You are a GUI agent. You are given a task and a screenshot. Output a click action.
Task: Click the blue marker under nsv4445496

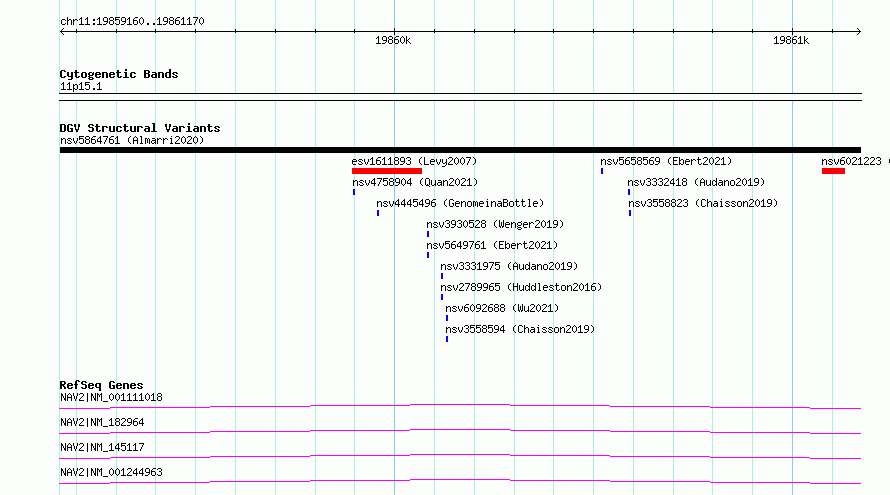(378, 213)
